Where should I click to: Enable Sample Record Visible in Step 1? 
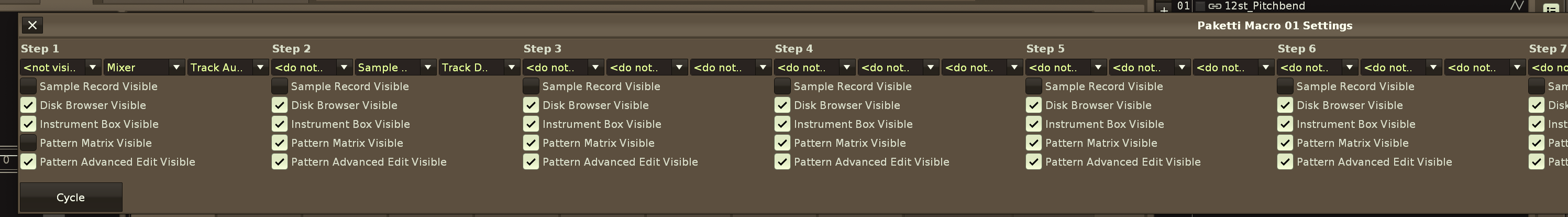(x=29, y=86)
